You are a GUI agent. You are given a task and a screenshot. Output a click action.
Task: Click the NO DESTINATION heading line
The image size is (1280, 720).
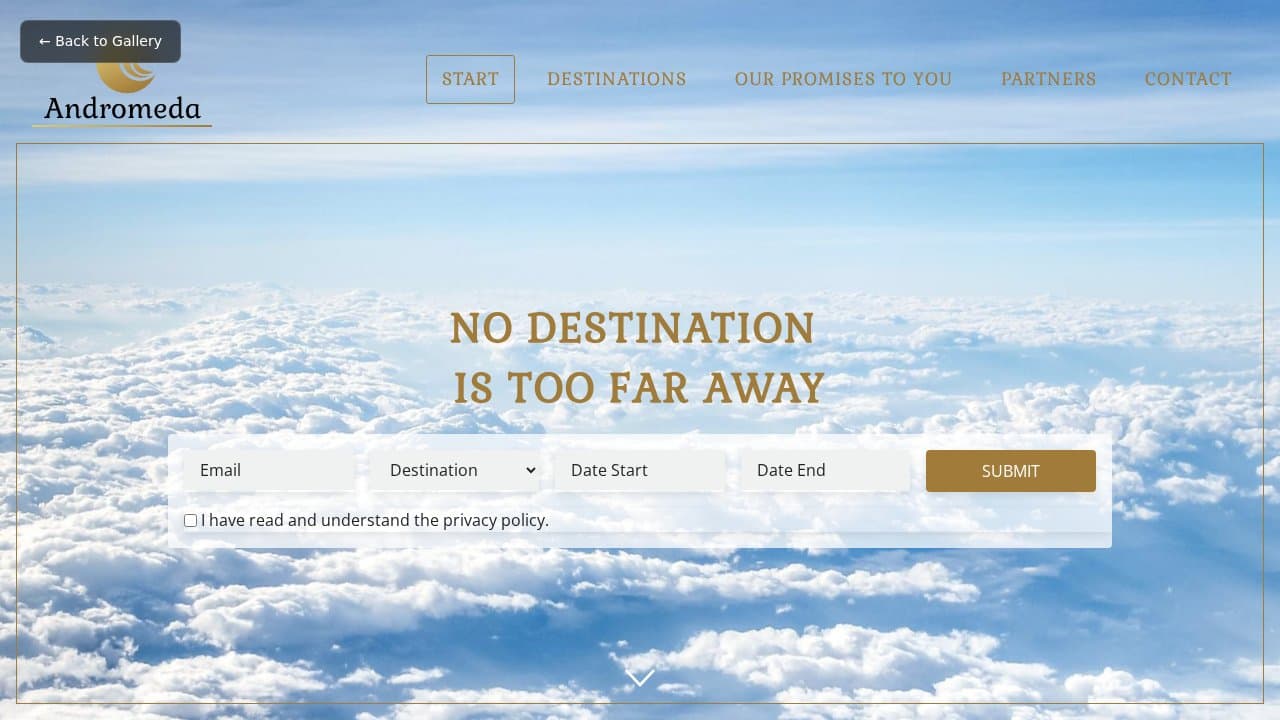[632, 329]
